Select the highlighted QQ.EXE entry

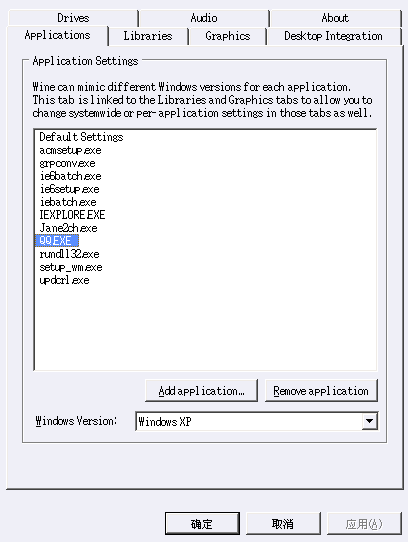coord(57,241)
